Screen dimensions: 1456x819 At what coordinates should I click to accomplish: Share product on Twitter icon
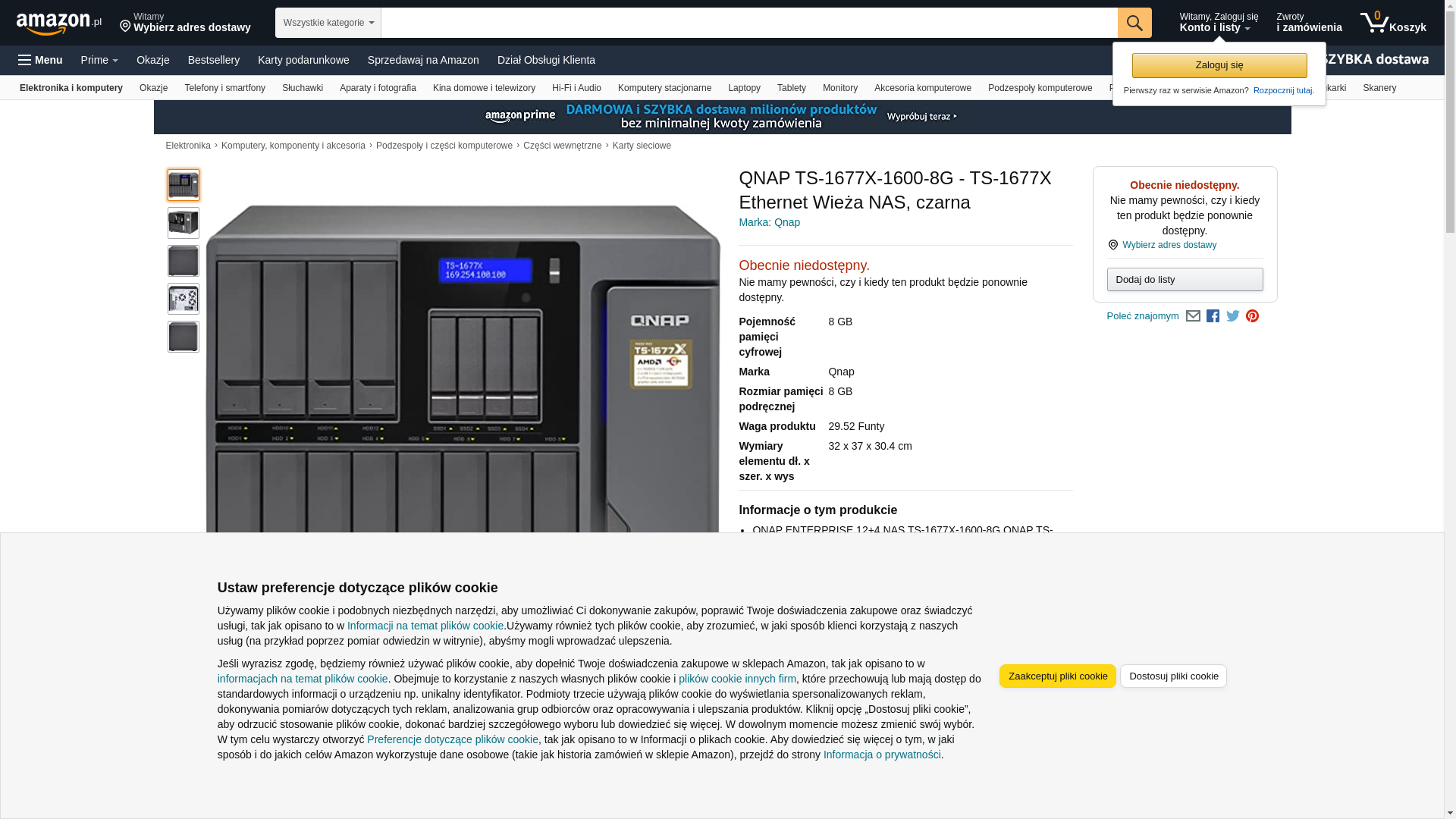tap(1232, 316)
